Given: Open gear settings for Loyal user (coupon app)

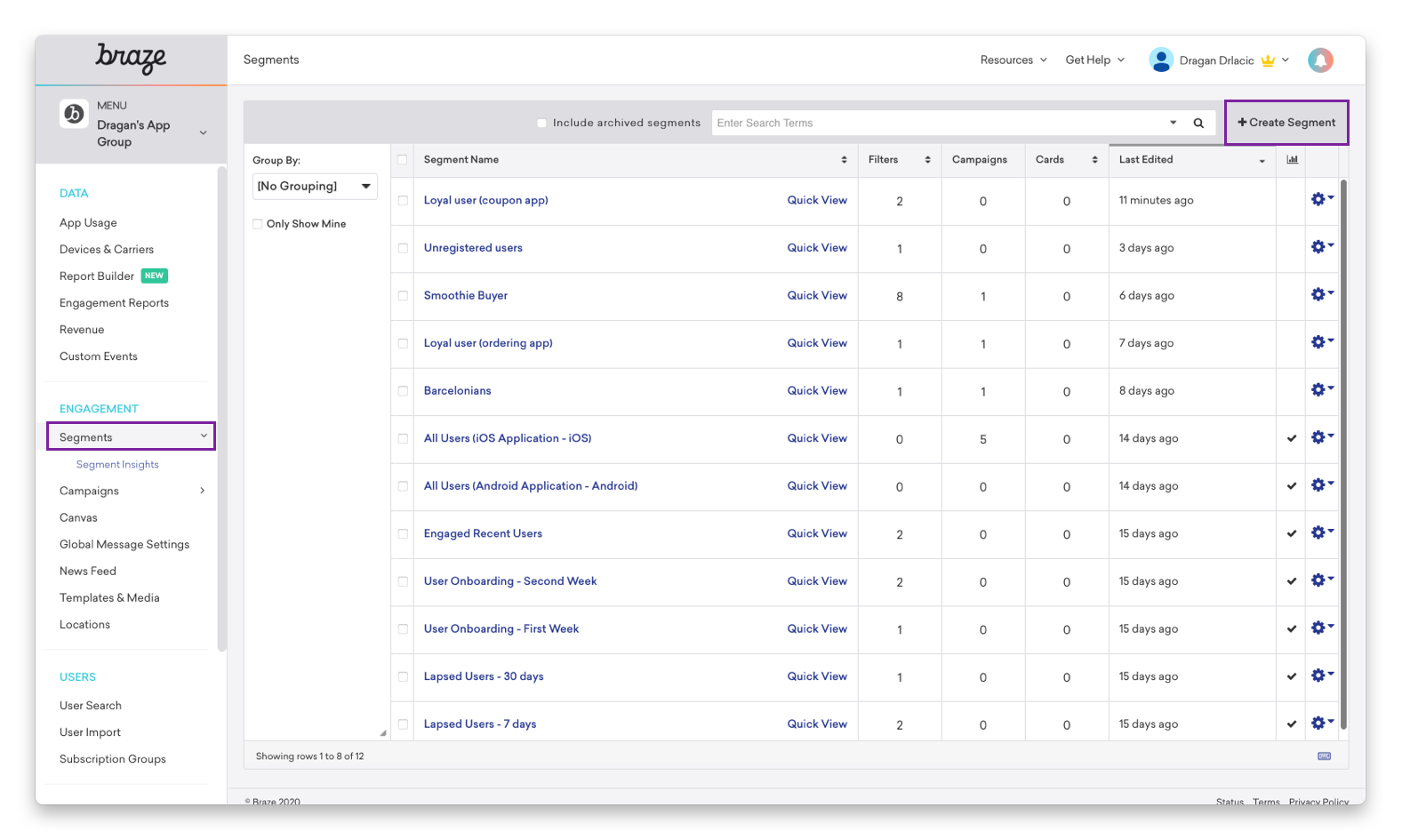Looking at the screenshot, I should click(x=1322, y=199).
